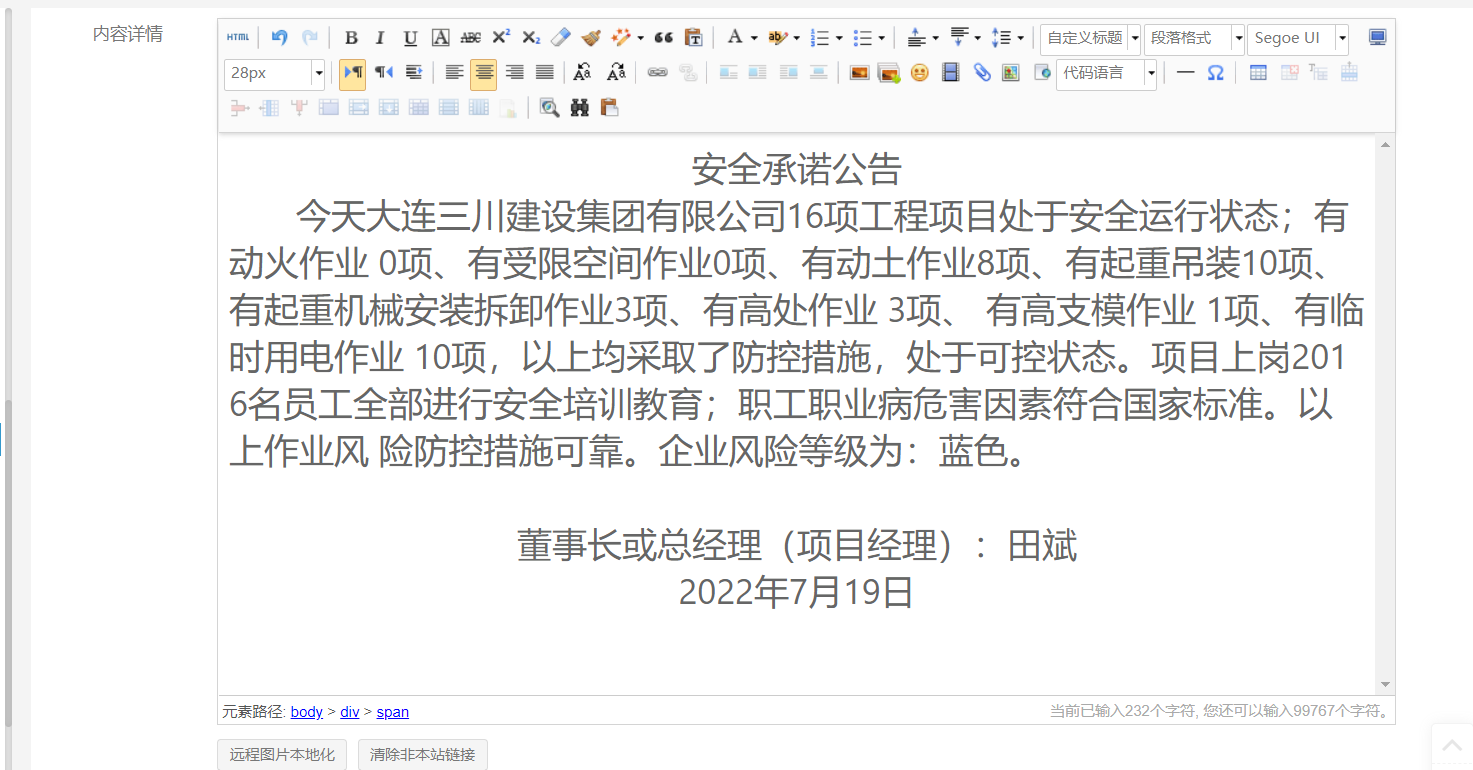Select span in the element path
Image resolution: width=1473 pixels, height=770 pixels.
(393, 712)
